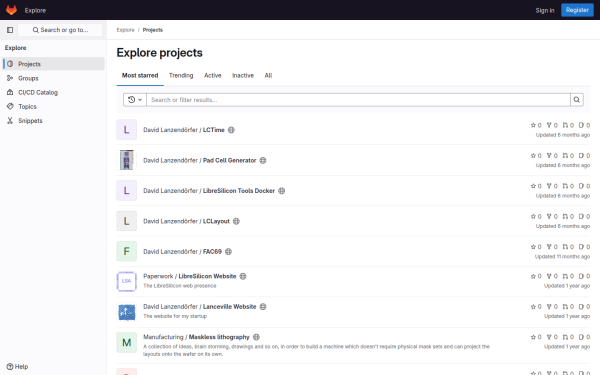Click star count for Pad Cell Generator
The image size is (600, 375).
click(x=536, y=156)
